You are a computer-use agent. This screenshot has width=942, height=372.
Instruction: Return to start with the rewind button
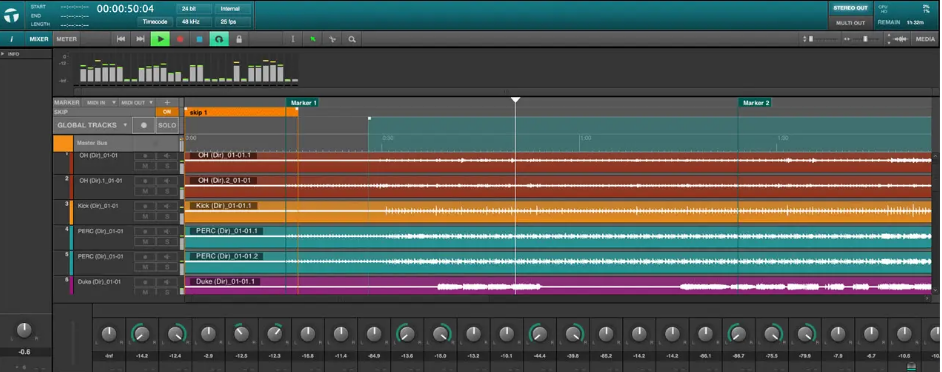(x=121, y=39)
